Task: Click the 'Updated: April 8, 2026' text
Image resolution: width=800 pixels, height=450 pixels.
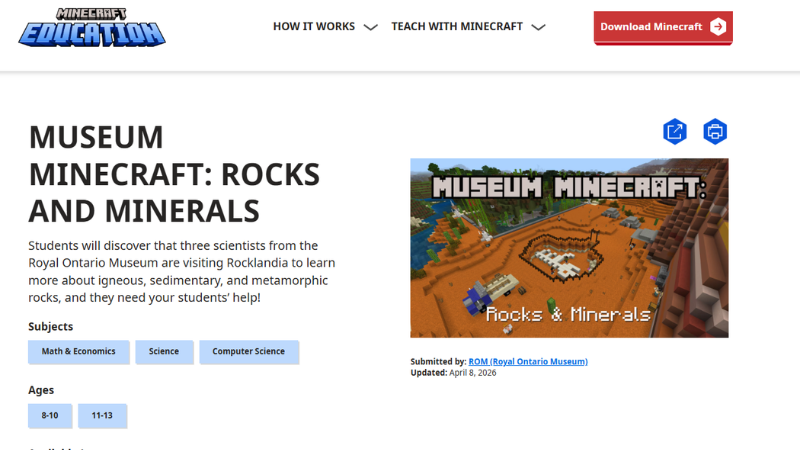Action: pyautogui.click(x=453, y=373)
